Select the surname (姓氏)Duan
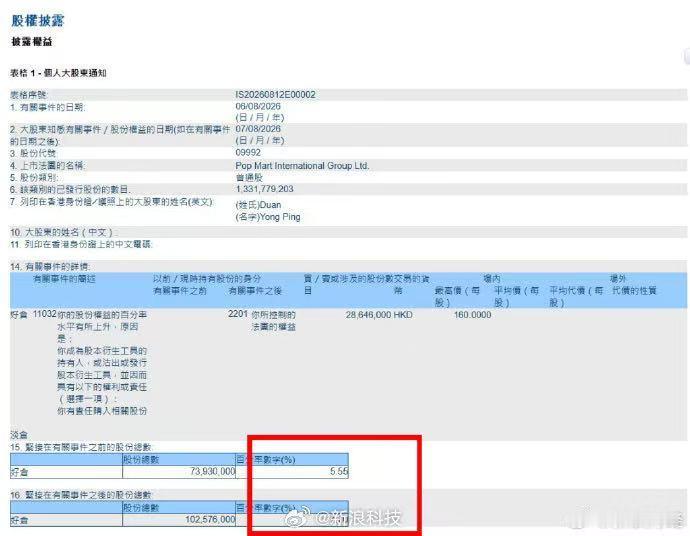 (258, 205)
